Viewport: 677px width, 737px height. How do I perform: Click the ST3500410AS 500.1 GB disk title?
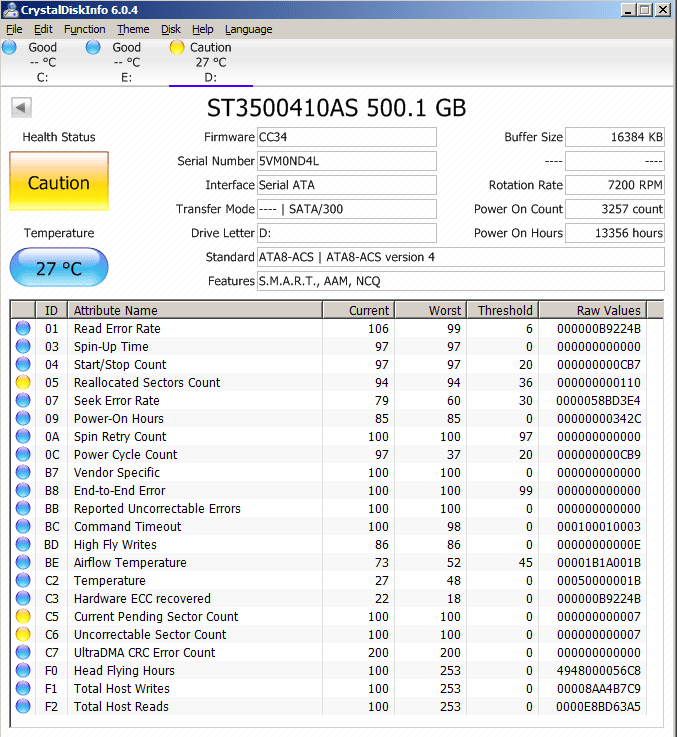(x=337, y=108)
